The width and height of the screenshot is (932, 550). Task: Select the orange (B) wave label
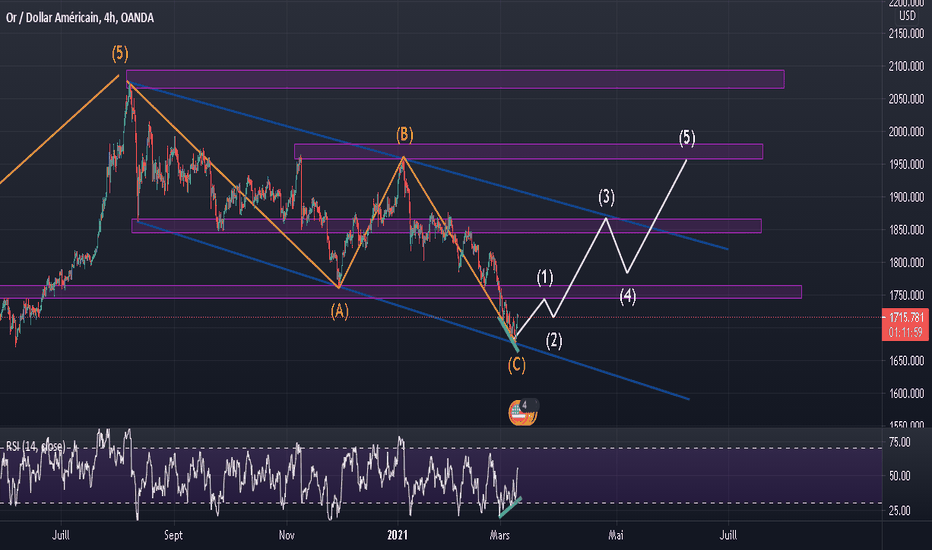pyautogui.click(x=405, y=135)
